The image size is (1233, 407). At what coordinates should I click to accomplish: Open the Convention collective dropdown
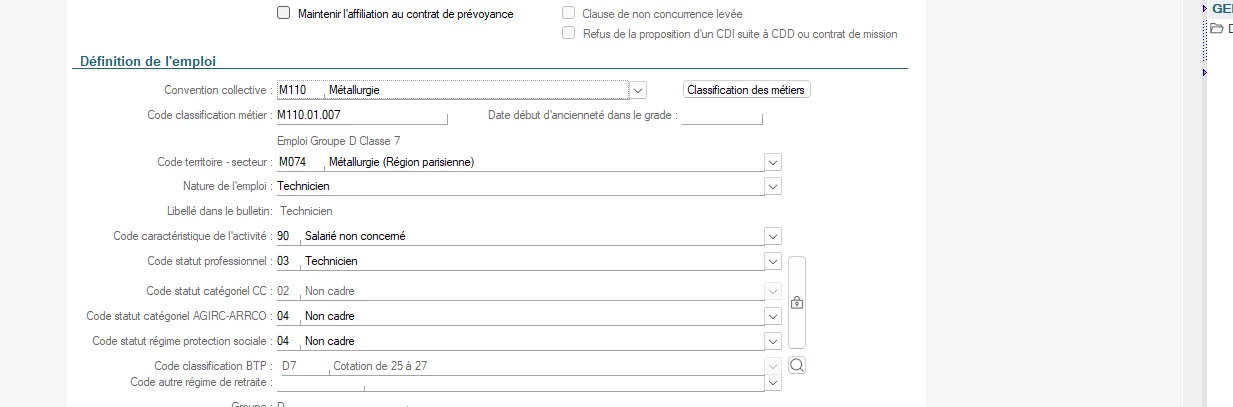pos(639,90)
